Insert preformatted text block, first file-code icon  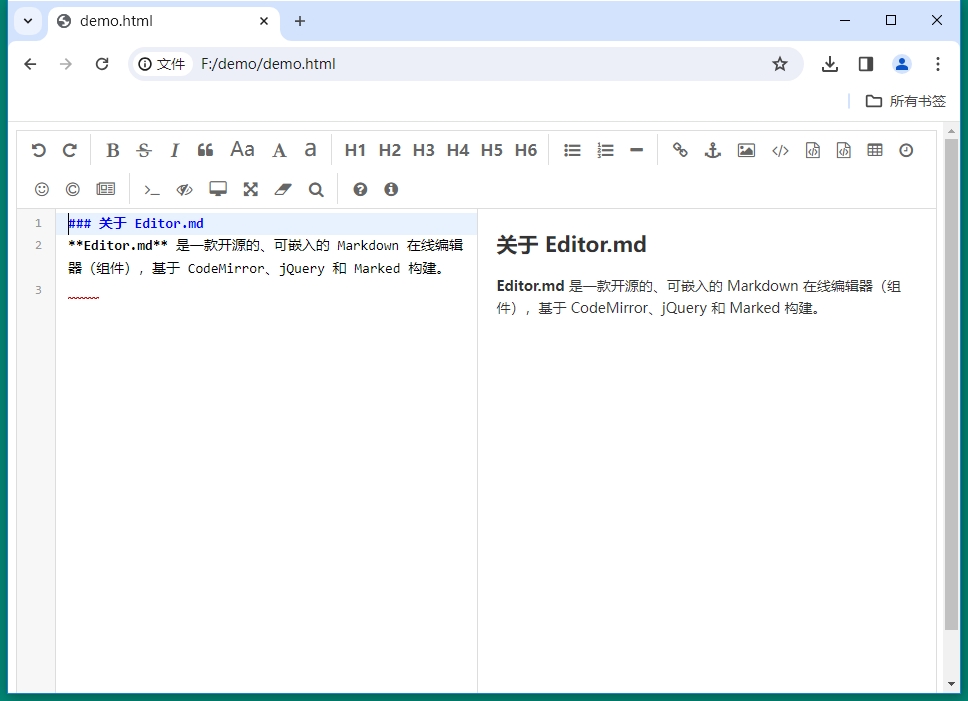pyautogui.click(x=812, y=150)
